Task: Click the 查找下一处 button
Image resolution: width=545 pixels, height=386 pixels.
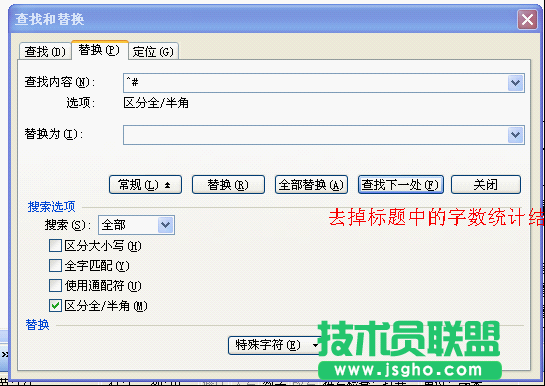Action: coord(401,184)
